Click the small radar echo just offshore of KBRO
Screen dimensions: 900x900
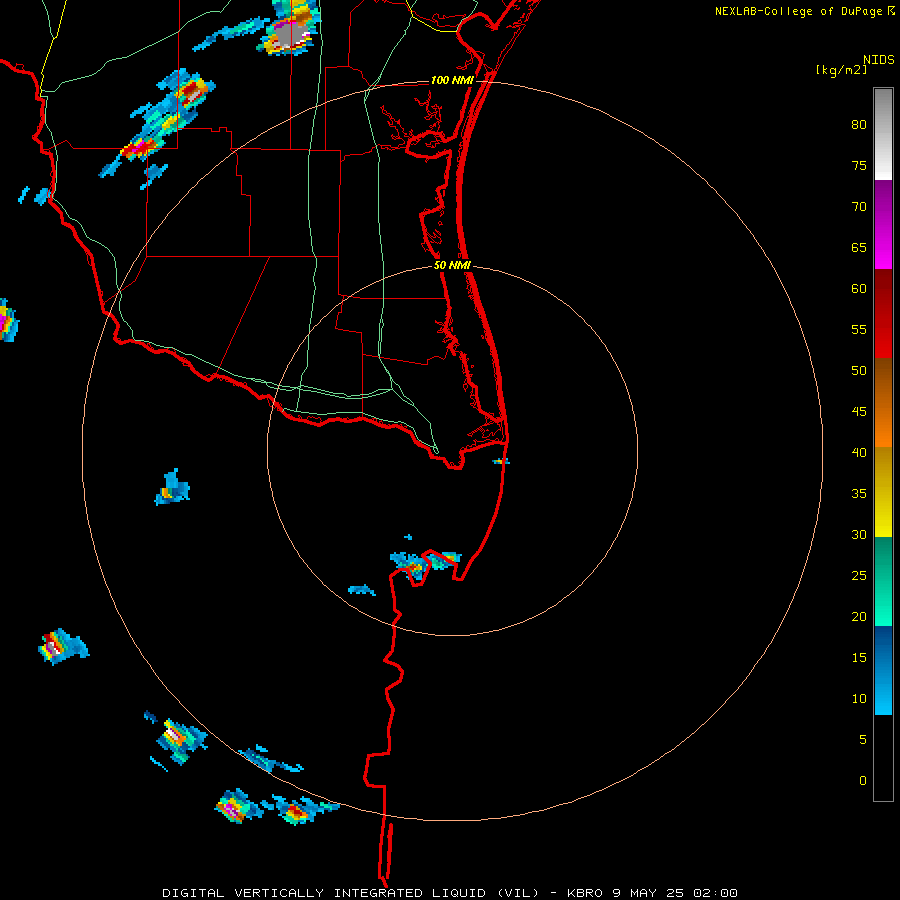(x=501, y=461)
